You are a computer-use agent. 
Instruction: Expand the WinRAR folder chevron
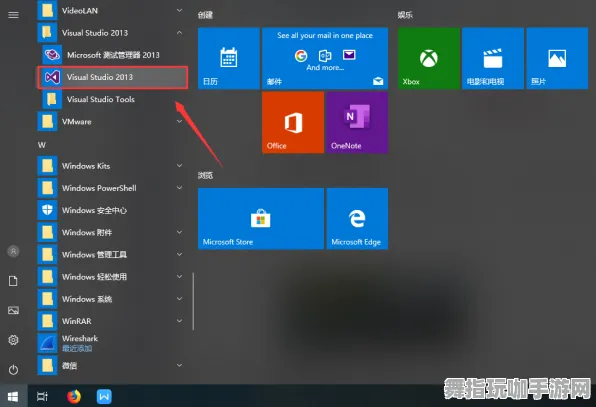coord(179,321)
